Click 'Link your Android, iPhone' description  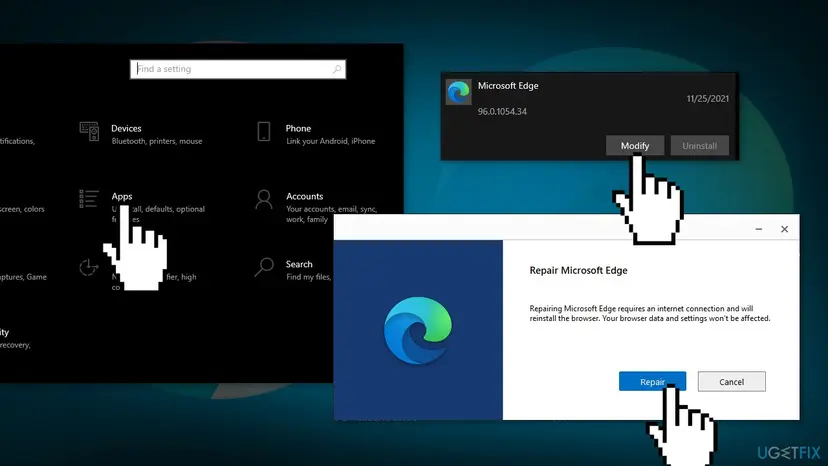click(x=331, y=141)
